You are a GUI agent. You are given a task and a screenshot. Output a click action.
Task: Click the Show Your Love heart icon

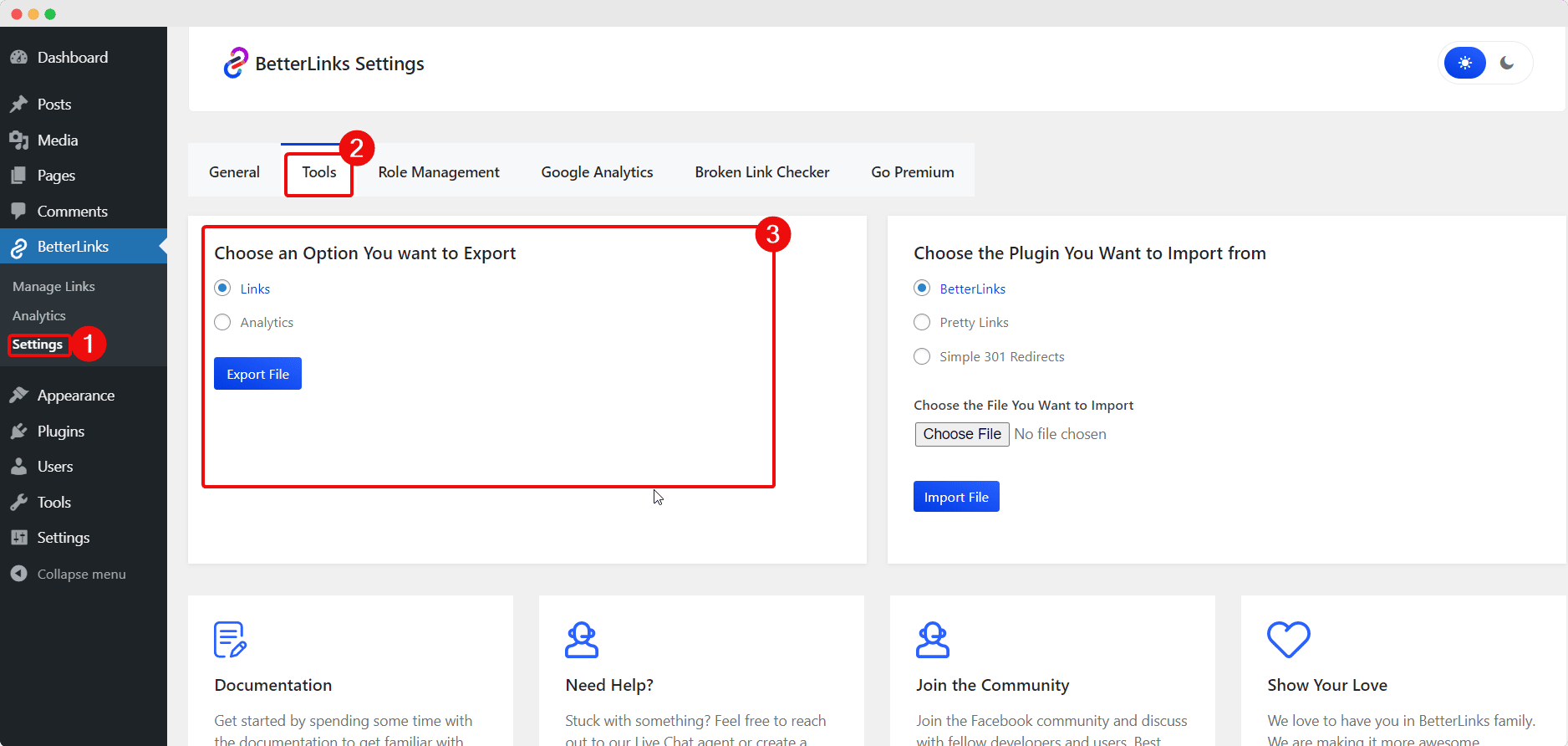point(1288,640)
